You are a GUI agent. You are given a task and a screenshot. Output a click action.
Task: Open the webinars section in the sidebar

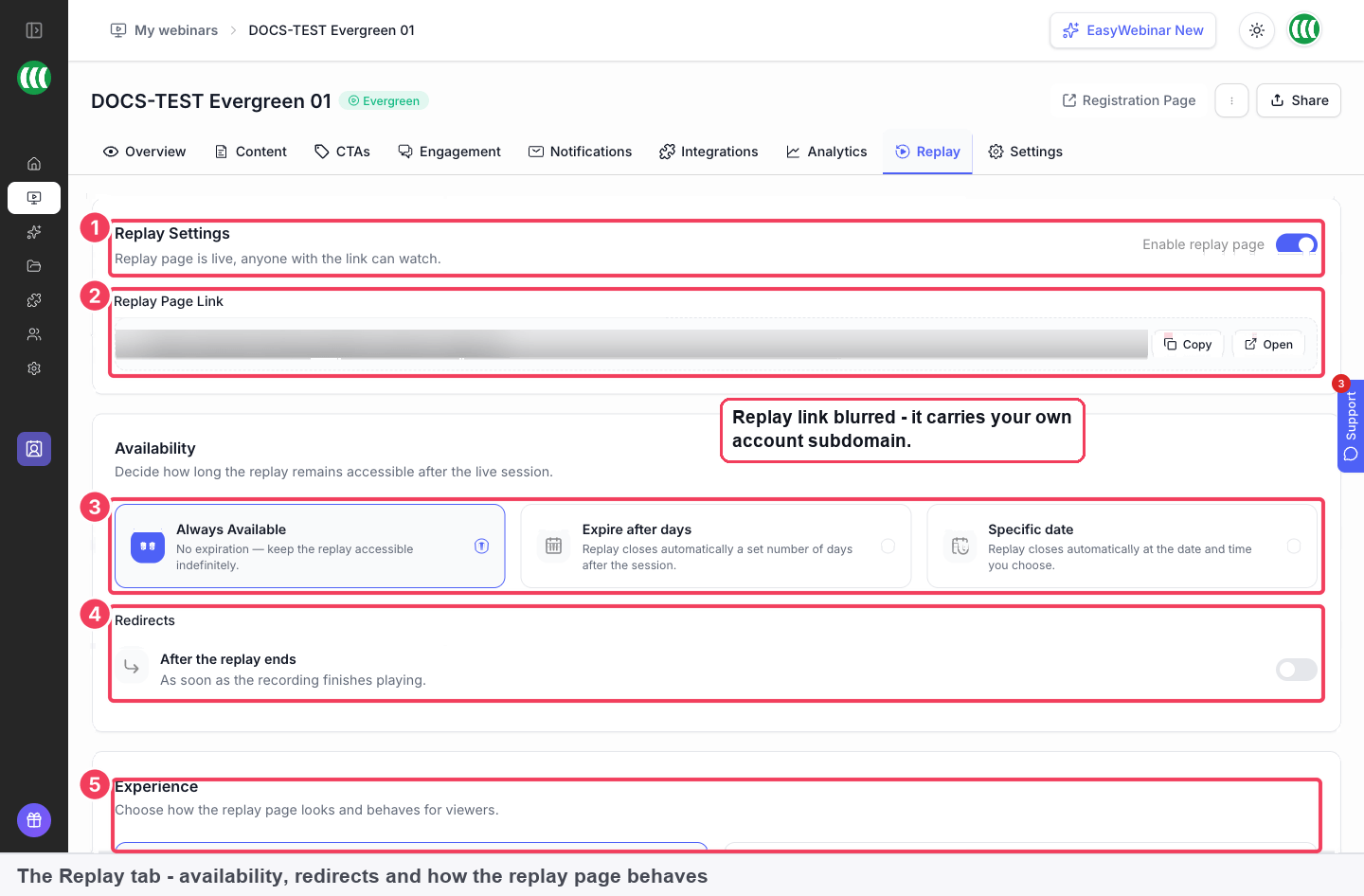(x=34, y=198)
